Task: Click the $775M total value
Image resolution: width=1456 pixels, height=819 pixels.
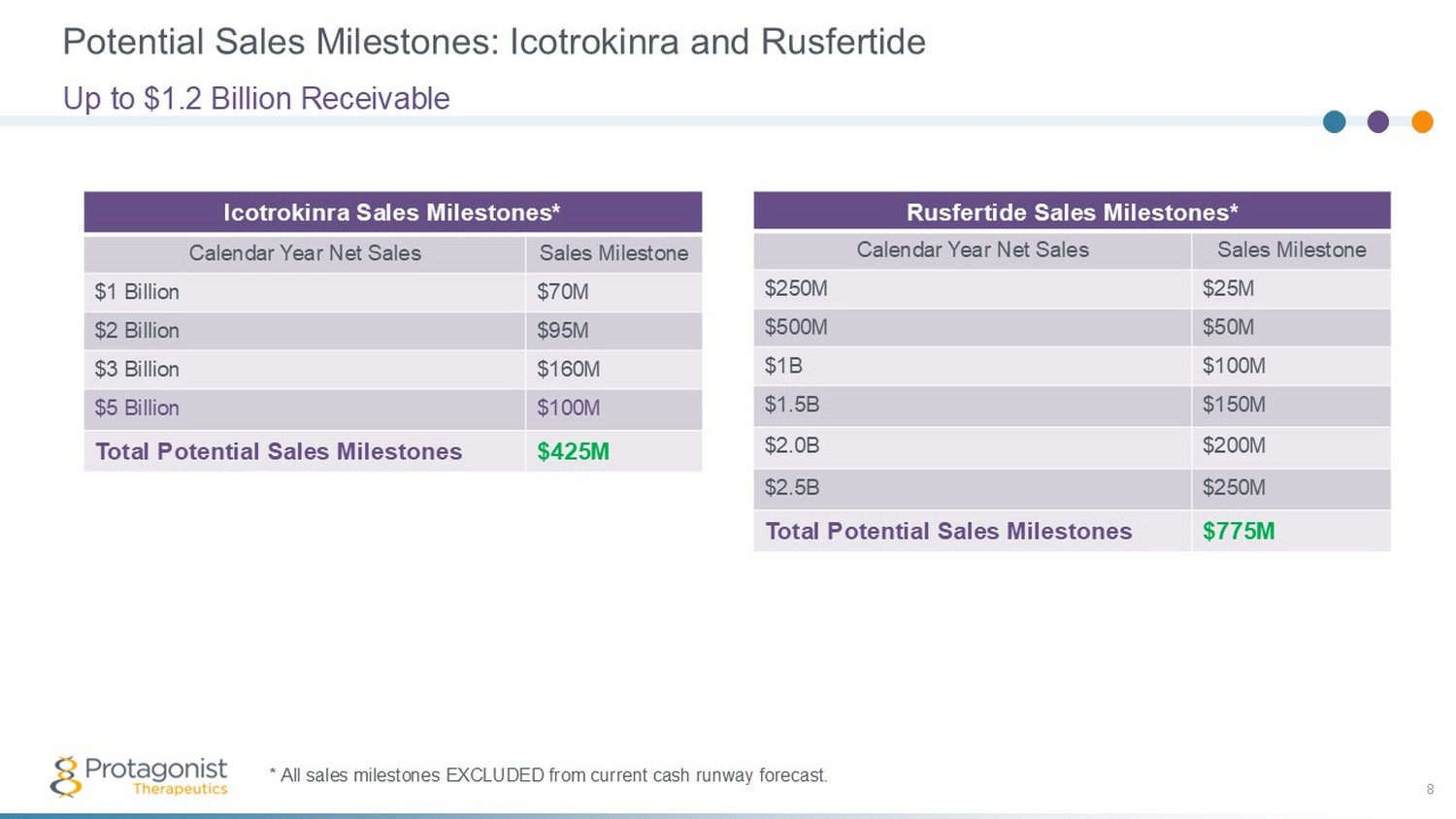Action: click(x=1239, y=531)
